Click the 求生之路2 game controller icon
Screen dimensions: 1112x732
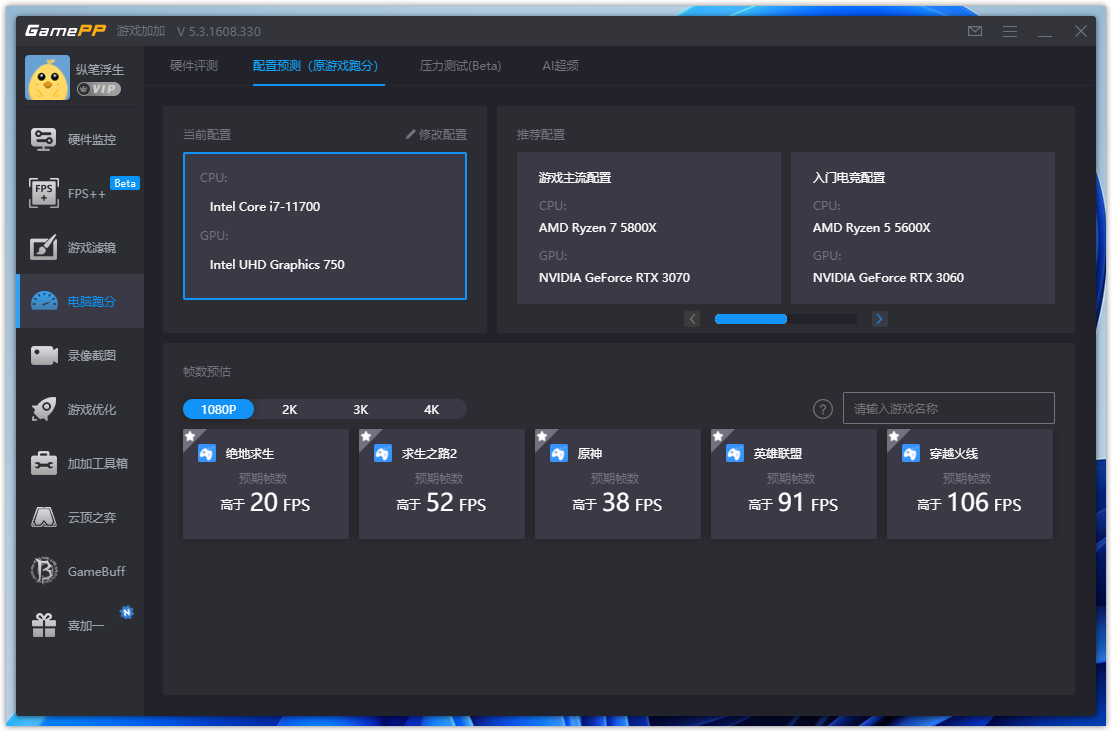pos(382,453)
